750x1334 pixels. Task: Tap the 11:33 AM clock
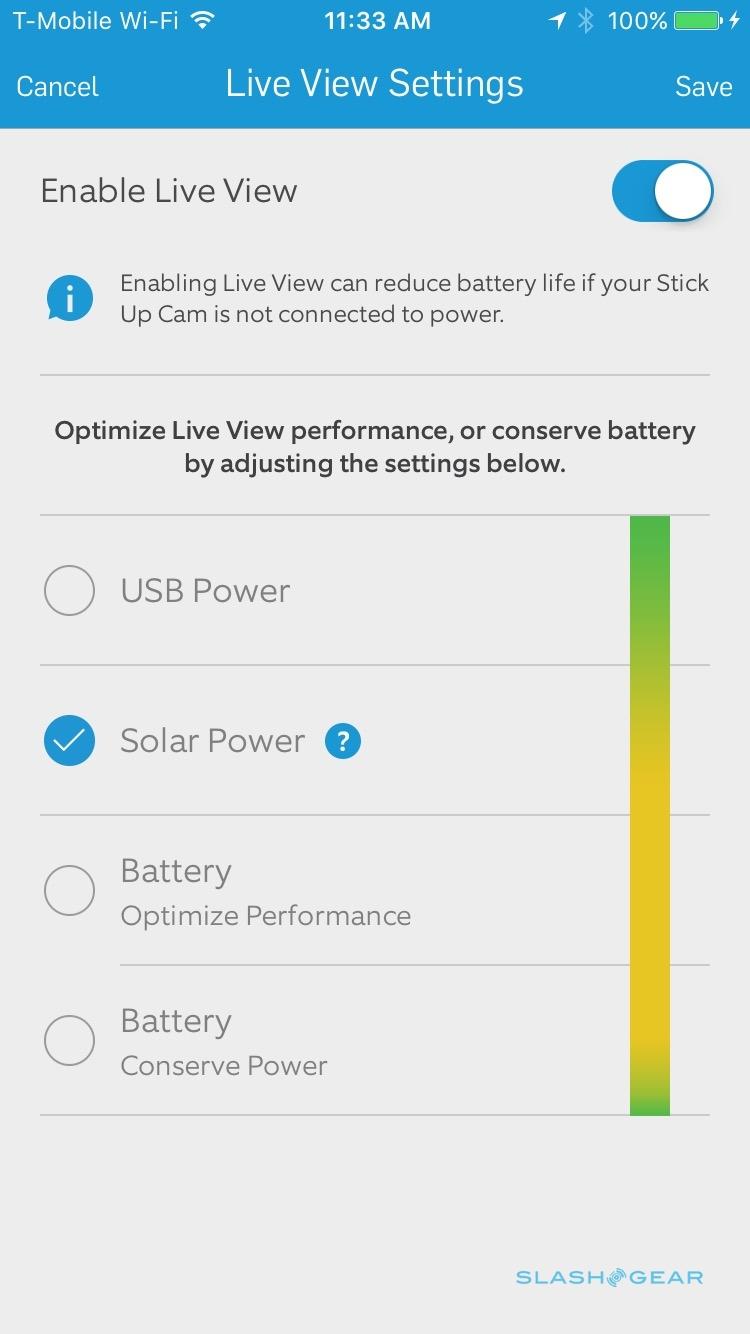pos(377,21)
